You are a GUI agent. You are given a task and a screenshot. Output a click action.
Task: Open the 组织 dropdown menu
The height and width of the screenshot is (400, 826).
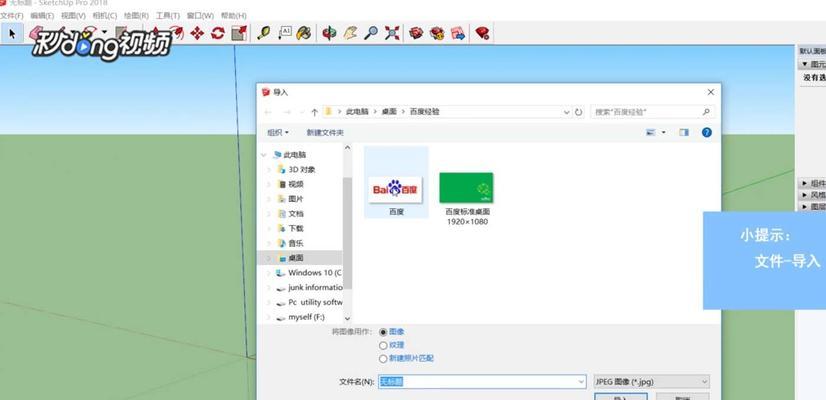[x=278, y=132]
